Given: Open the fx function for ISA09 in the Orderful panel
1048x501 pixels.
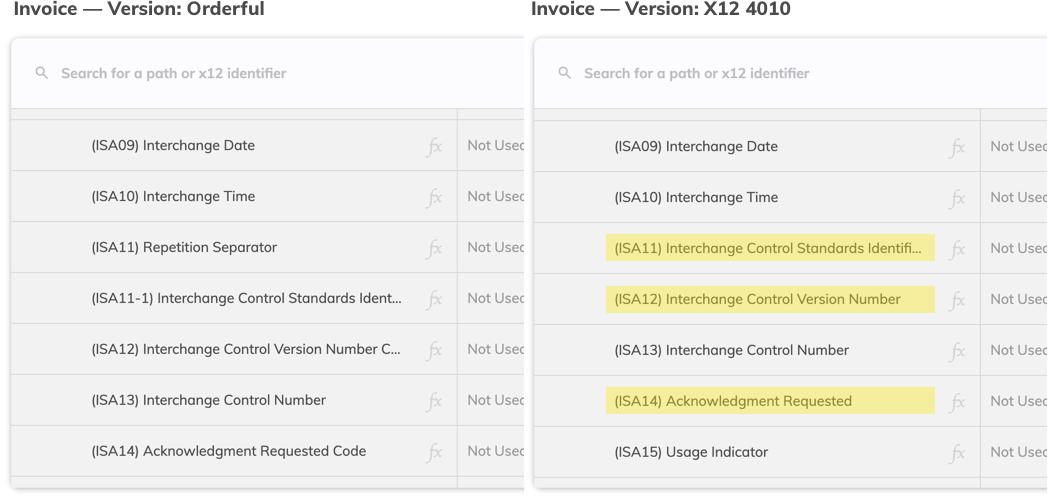Looking at the screenshot, I should pyautogui.click(x=434, y=146).
